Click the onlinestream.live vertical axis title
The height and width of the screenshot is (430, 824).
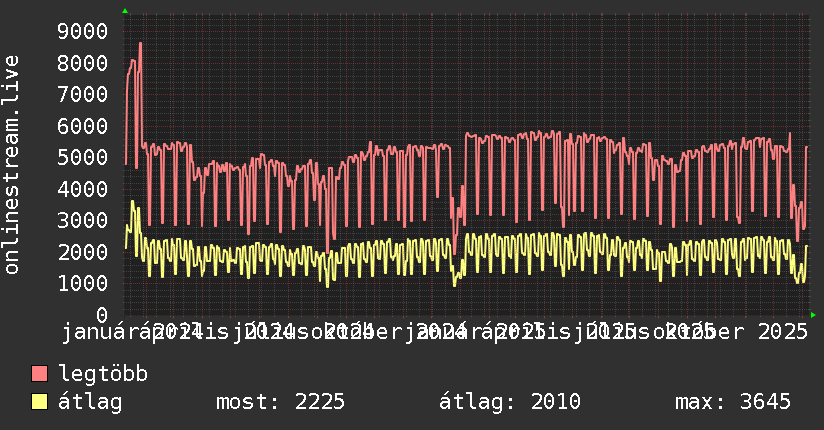click(11, 165)
